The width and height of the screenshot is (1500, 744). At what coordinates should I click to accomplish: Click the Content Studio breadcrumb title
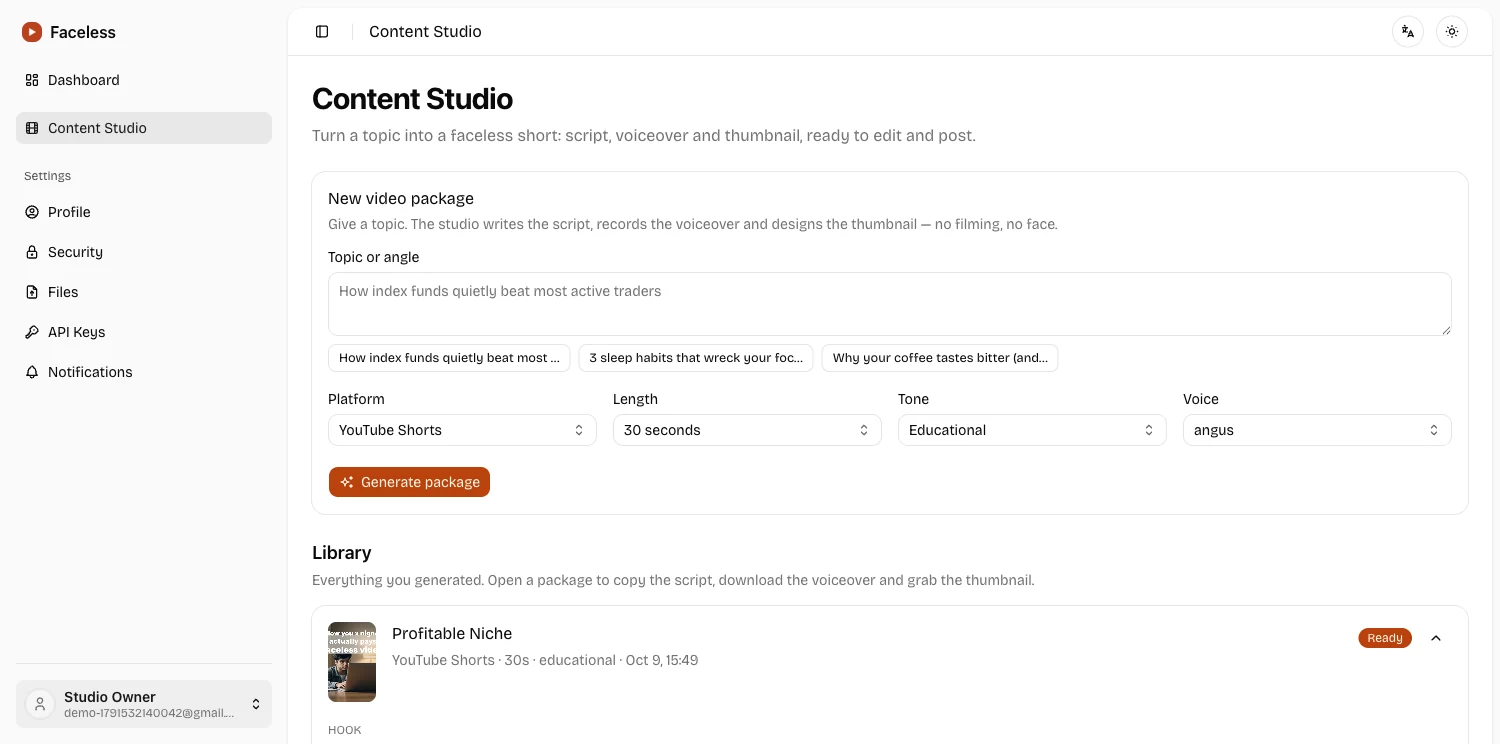425,32
